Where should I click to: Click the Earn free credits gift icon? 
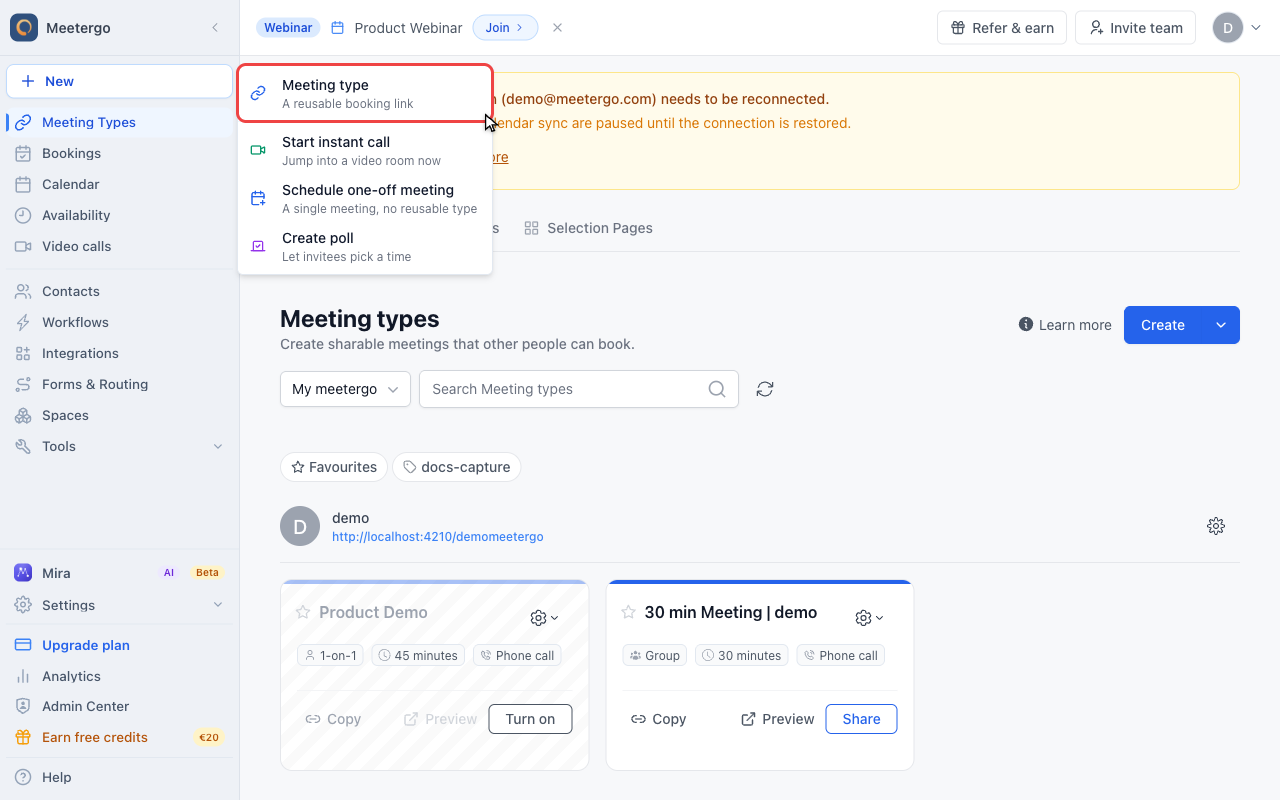(x=23, y=737)
